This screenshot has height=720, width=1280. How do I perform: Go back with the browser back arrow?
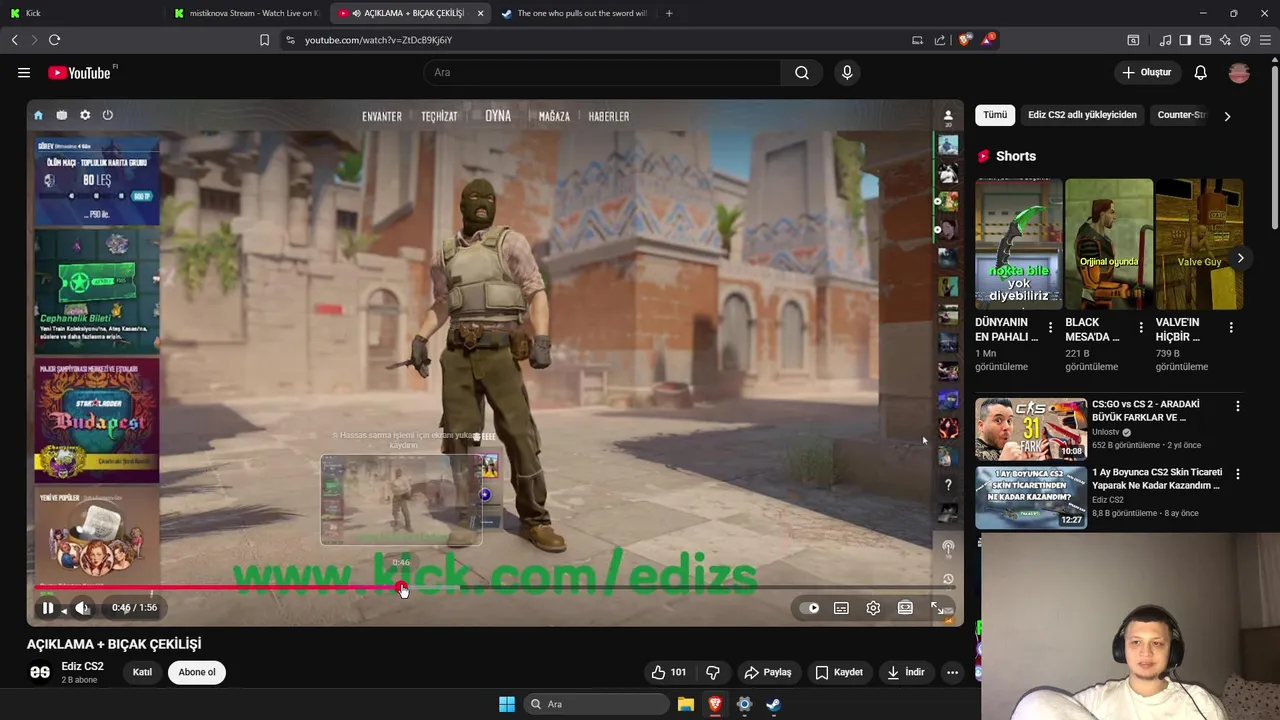coord(15,40)
